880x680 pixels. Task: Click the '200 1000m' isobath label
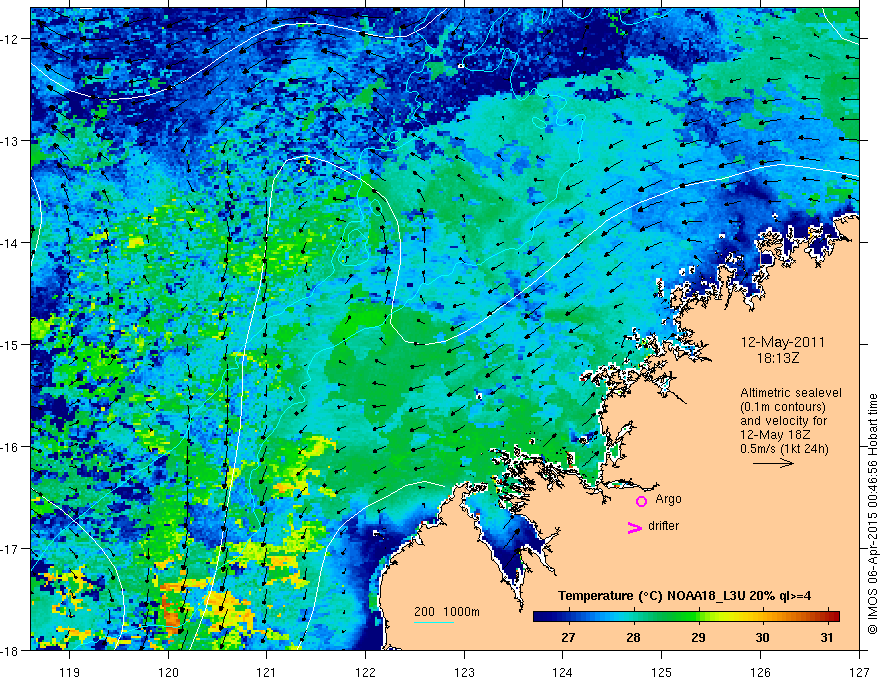[x=447, y=612]
